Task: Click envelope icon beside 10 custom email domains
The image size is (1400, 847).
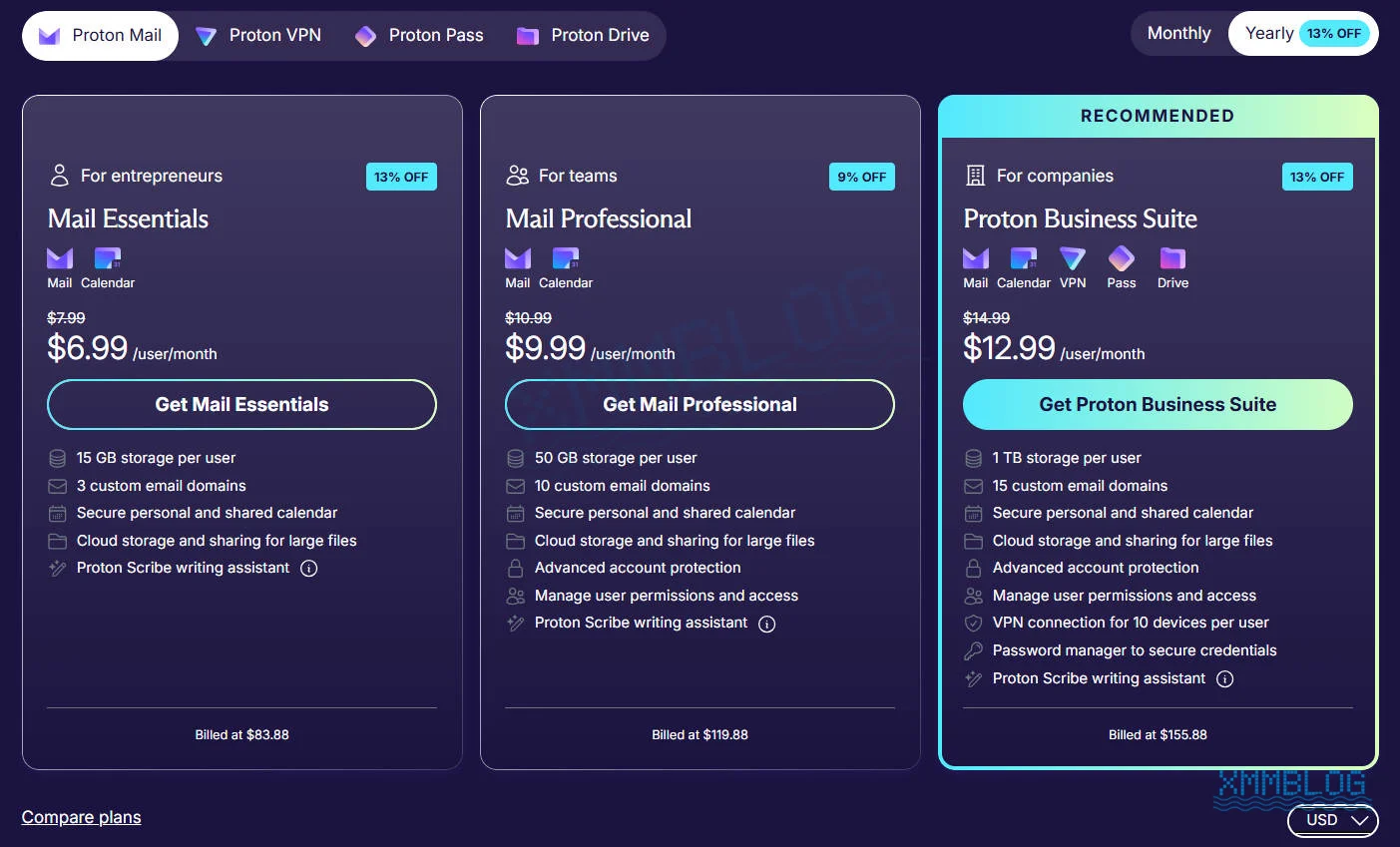Action: pos(515,486)
